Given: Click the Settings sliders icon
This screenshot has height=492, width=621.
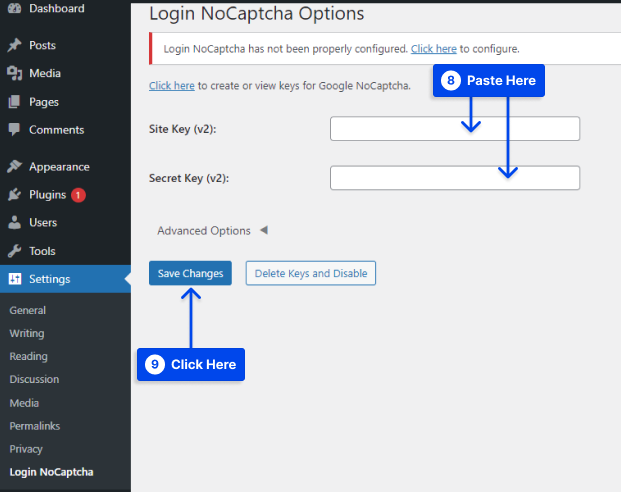Looking at the screenshot, I should [x=15, y=279].
